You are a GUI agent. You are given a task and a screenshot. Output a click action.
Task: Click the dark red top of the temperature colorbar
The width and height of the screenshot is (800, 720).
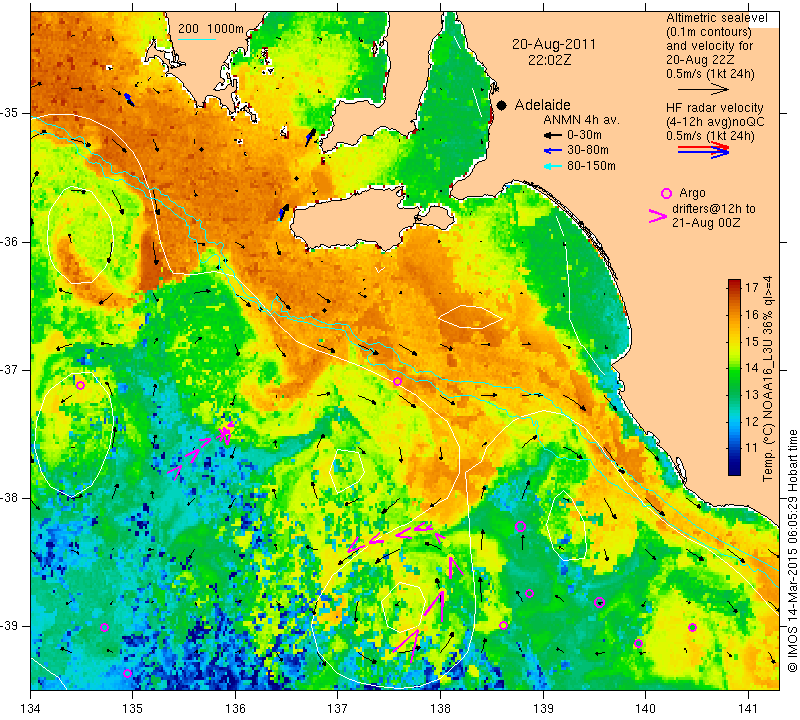(x=734, y=282)
